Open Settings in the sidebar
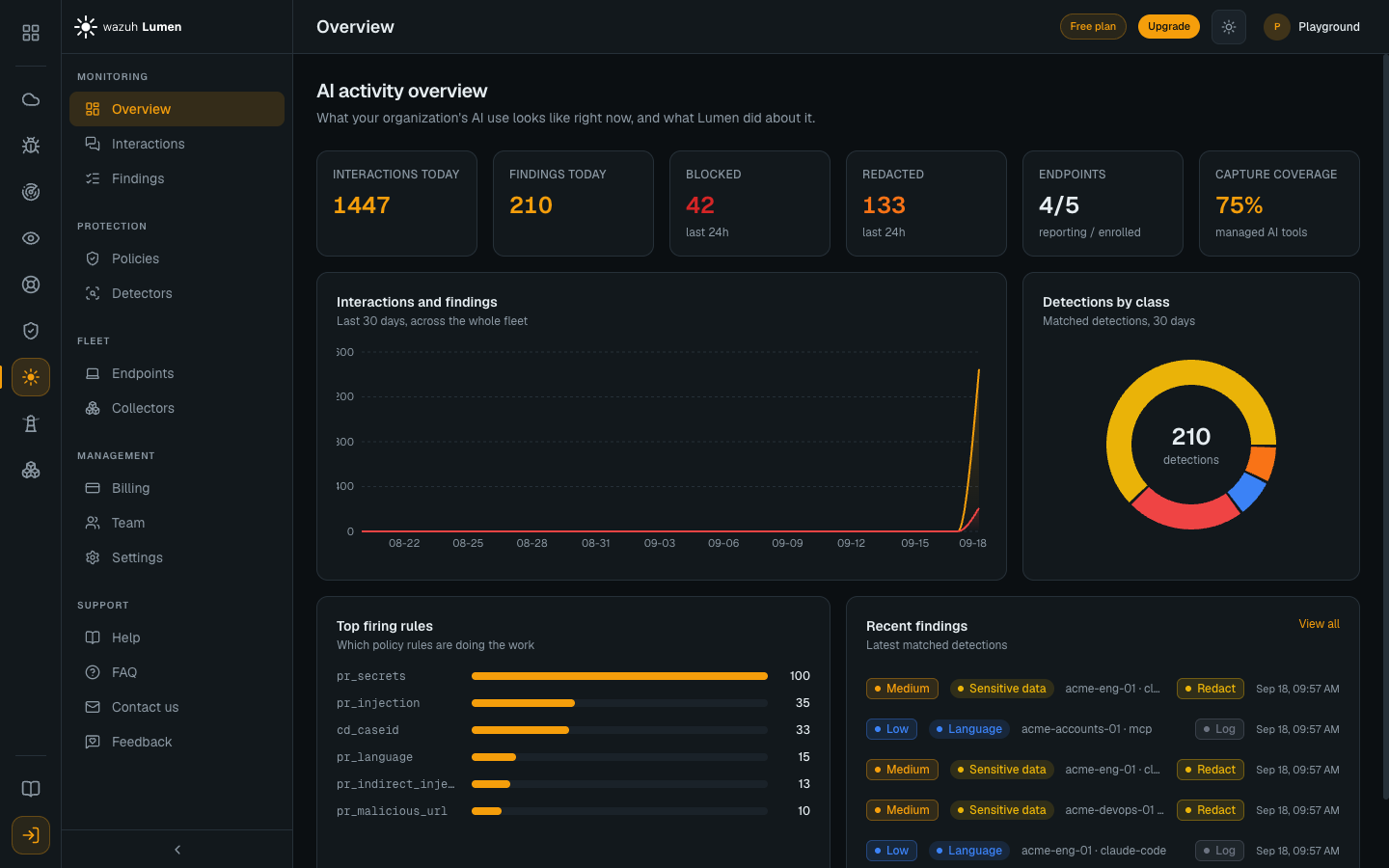The height and width of the screenshot is (868, 1389). (x=177, y=557)
